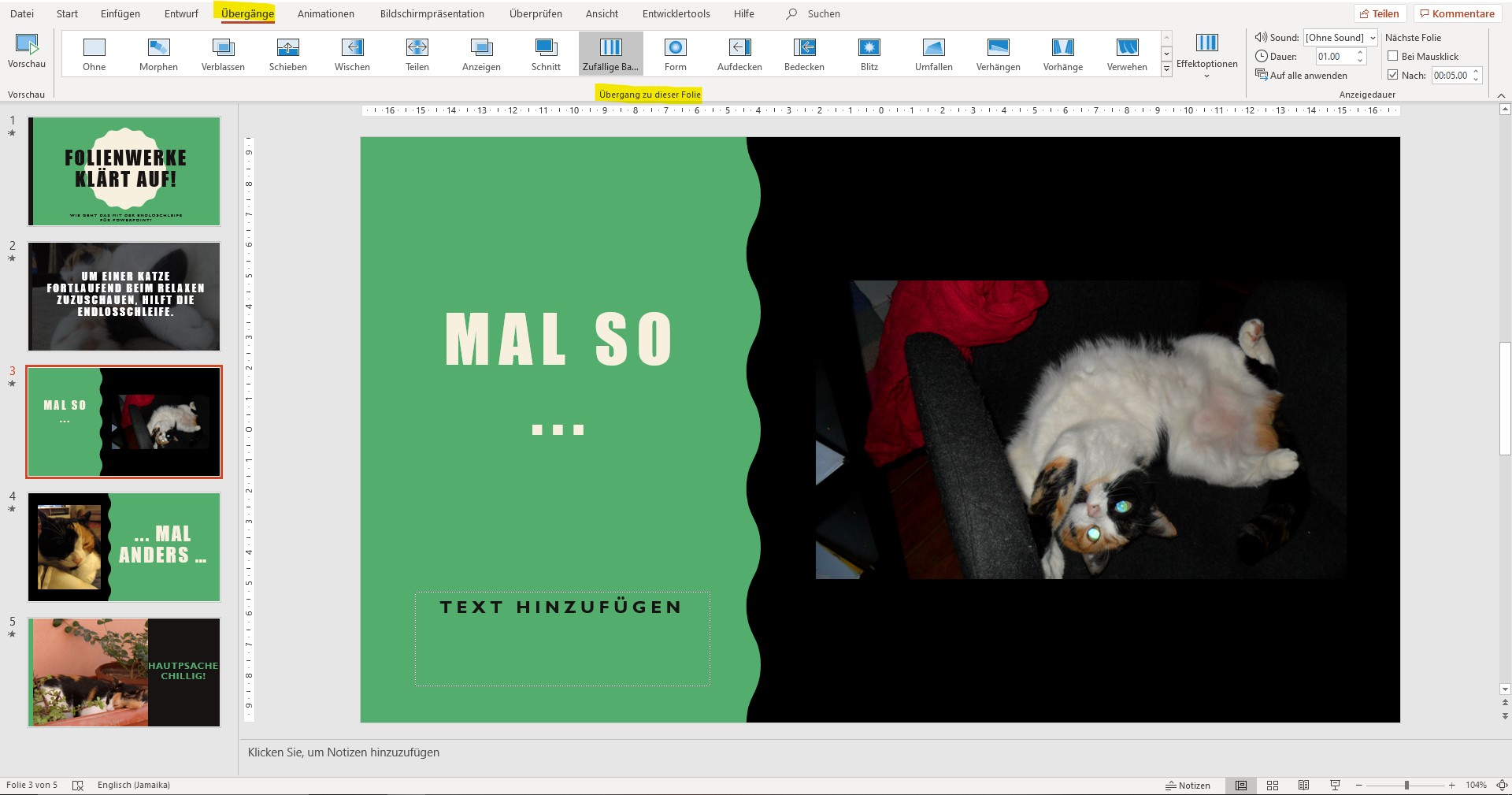Open the Sound dropdown list
This screenshot has height=795, width=1512.
[1373, 37]
